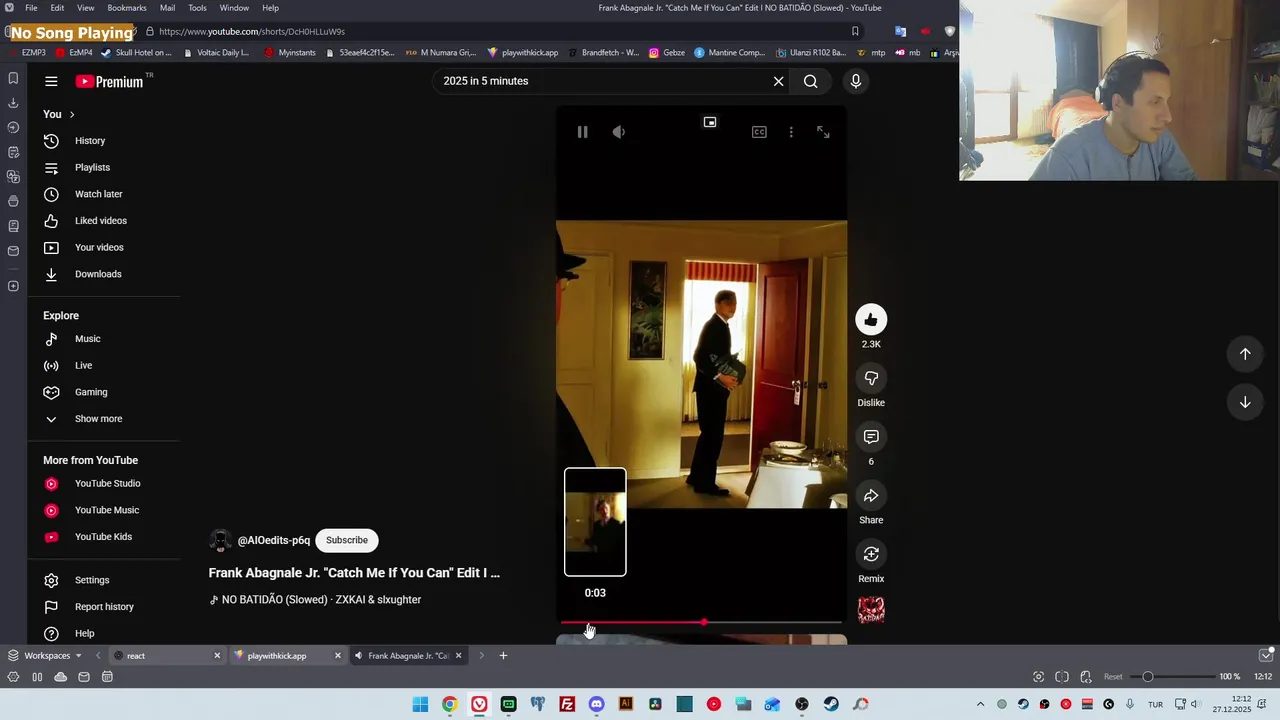Open Steam from the Windows taskbar
Viewport: 1280px width, 720px height.
click(x=831, y=704)
